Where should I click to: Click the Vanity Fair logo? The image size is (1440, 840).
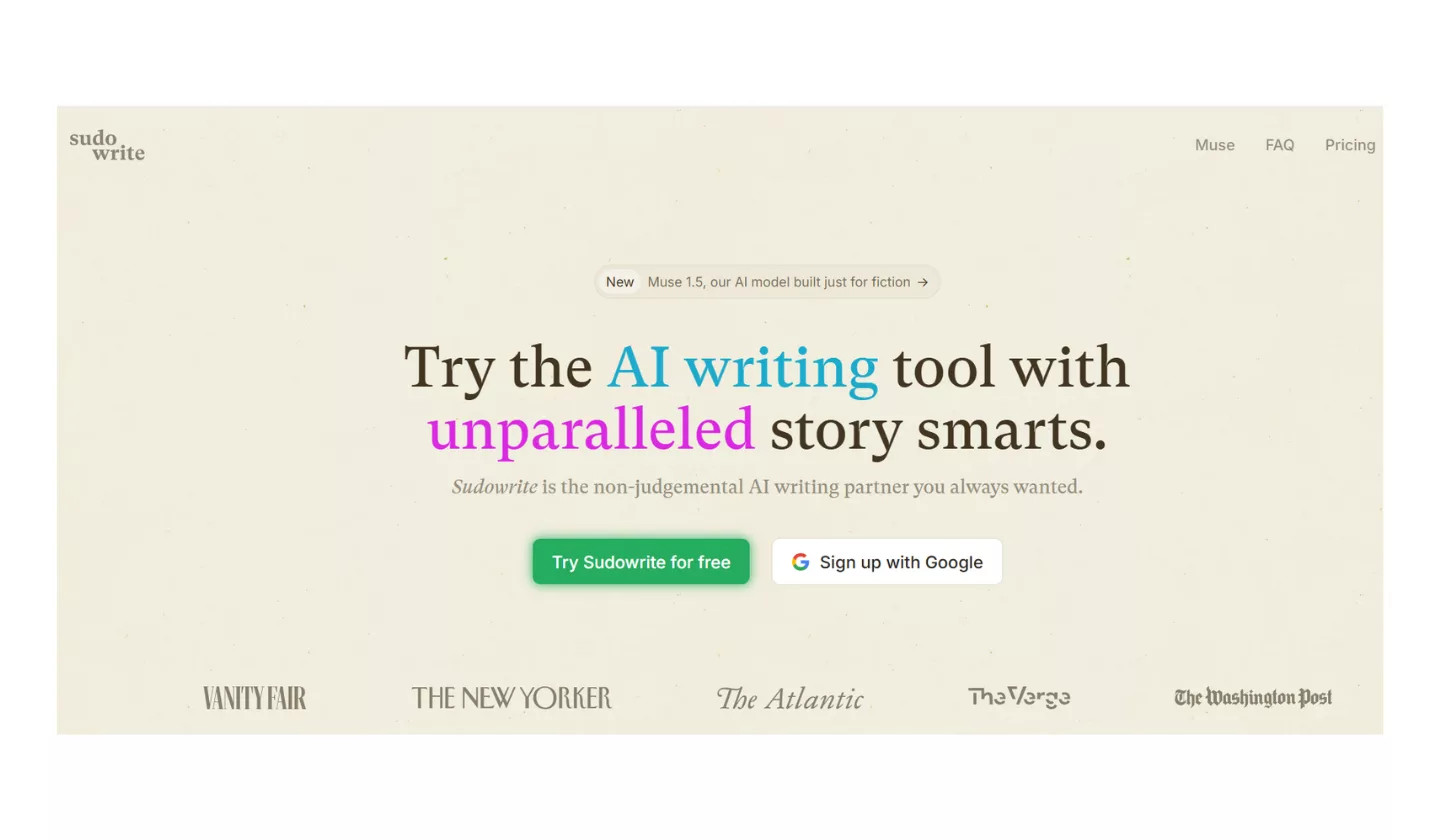pos(254,698)
